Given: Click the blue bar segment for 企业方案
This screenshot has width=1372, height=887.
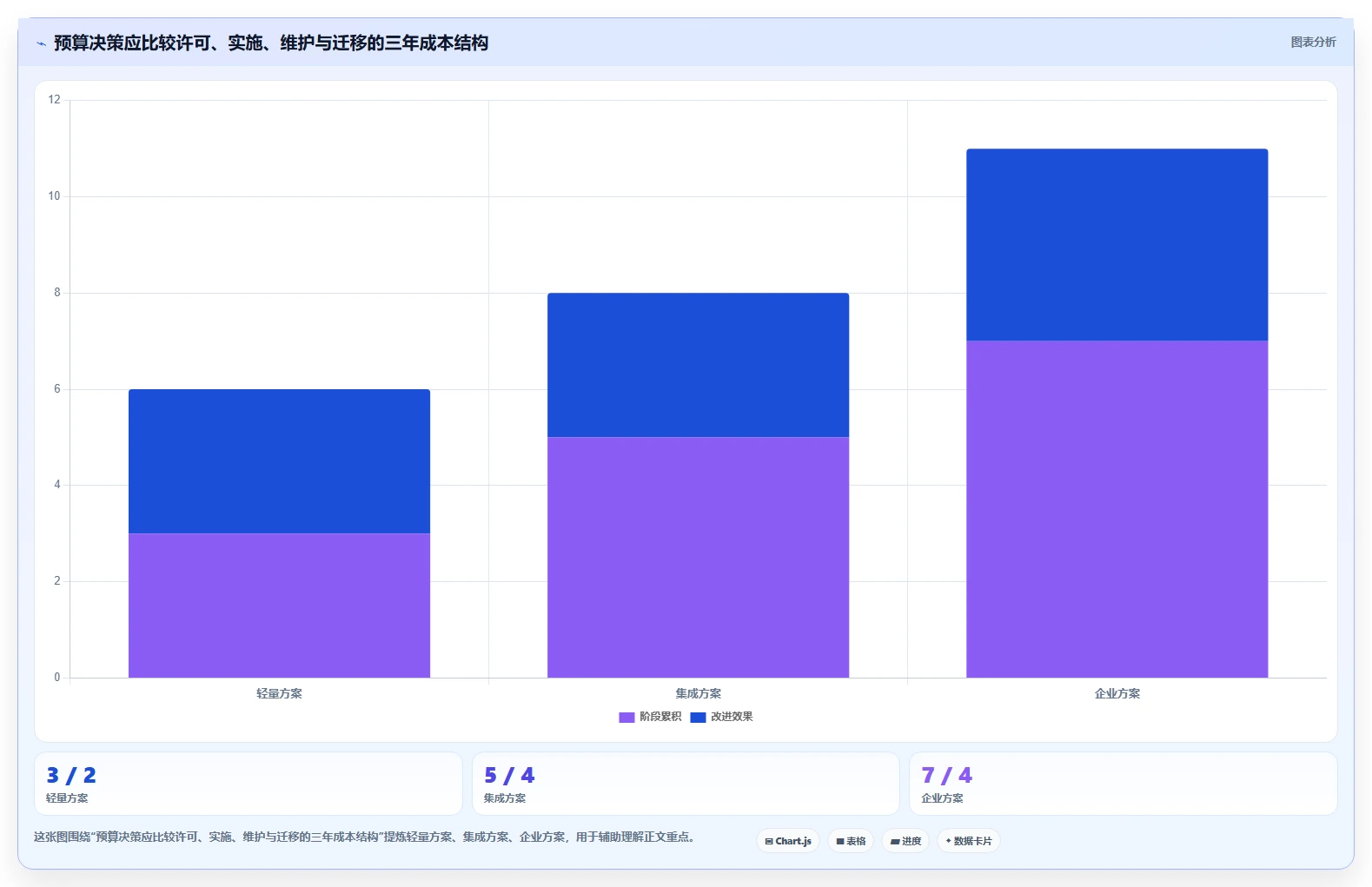Looking at the screenshot, I should pos(1117,244).
